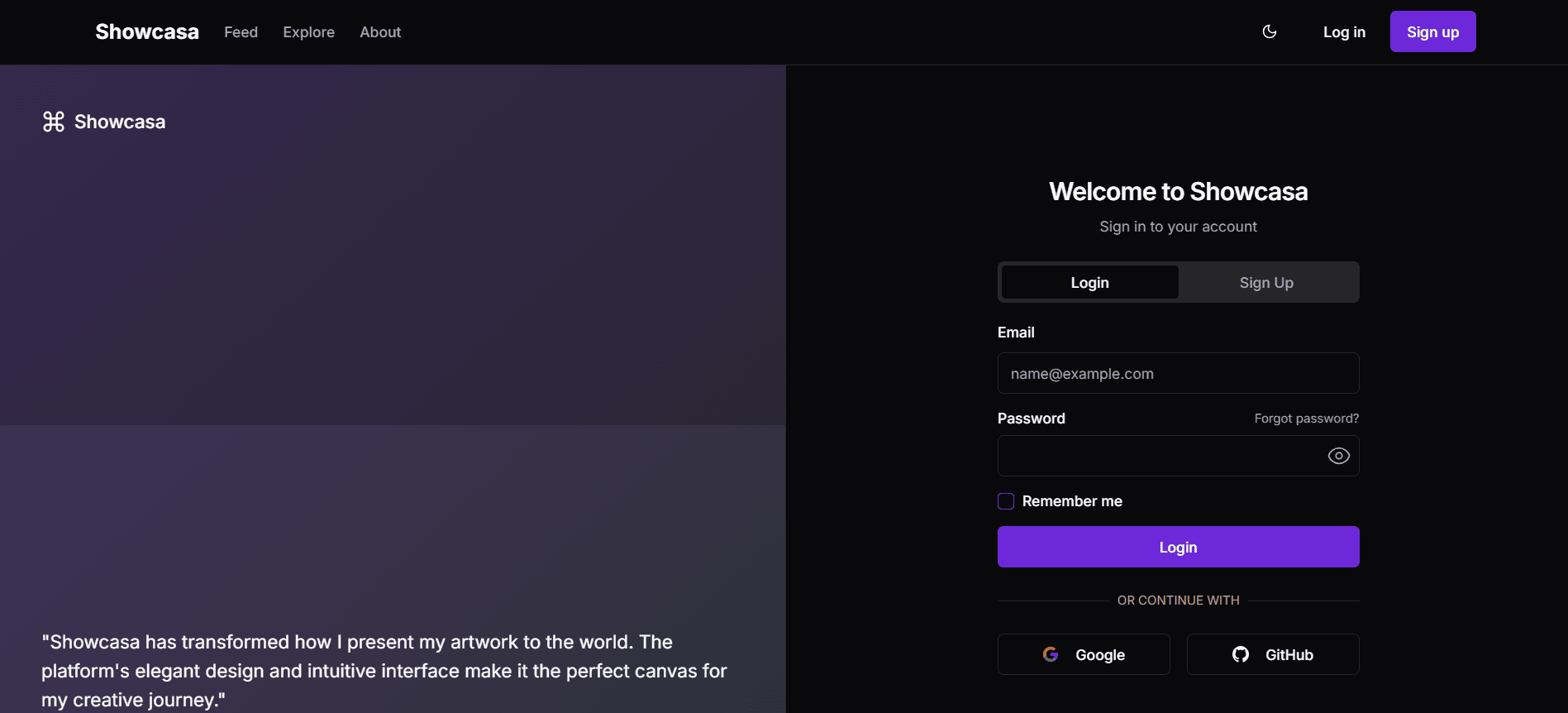Open Explore in the top navigation
This screenshot has height=713, width=1568.
[308, 31]
